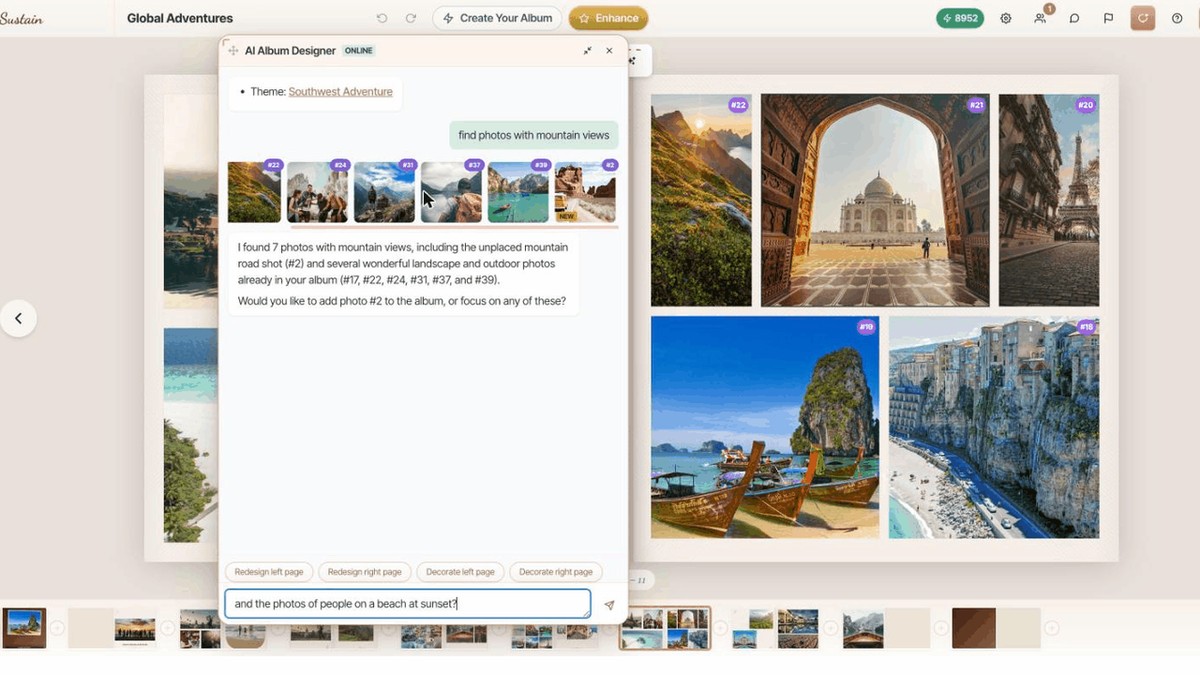
Task: Send the chat message with paper plane icon
Action: coord(609,605)
